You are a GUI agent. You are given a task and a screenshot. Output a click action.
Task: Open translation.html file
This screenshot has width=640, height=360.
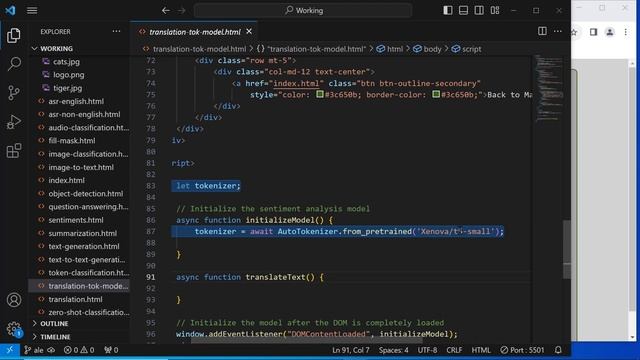(x=76, y=299)
